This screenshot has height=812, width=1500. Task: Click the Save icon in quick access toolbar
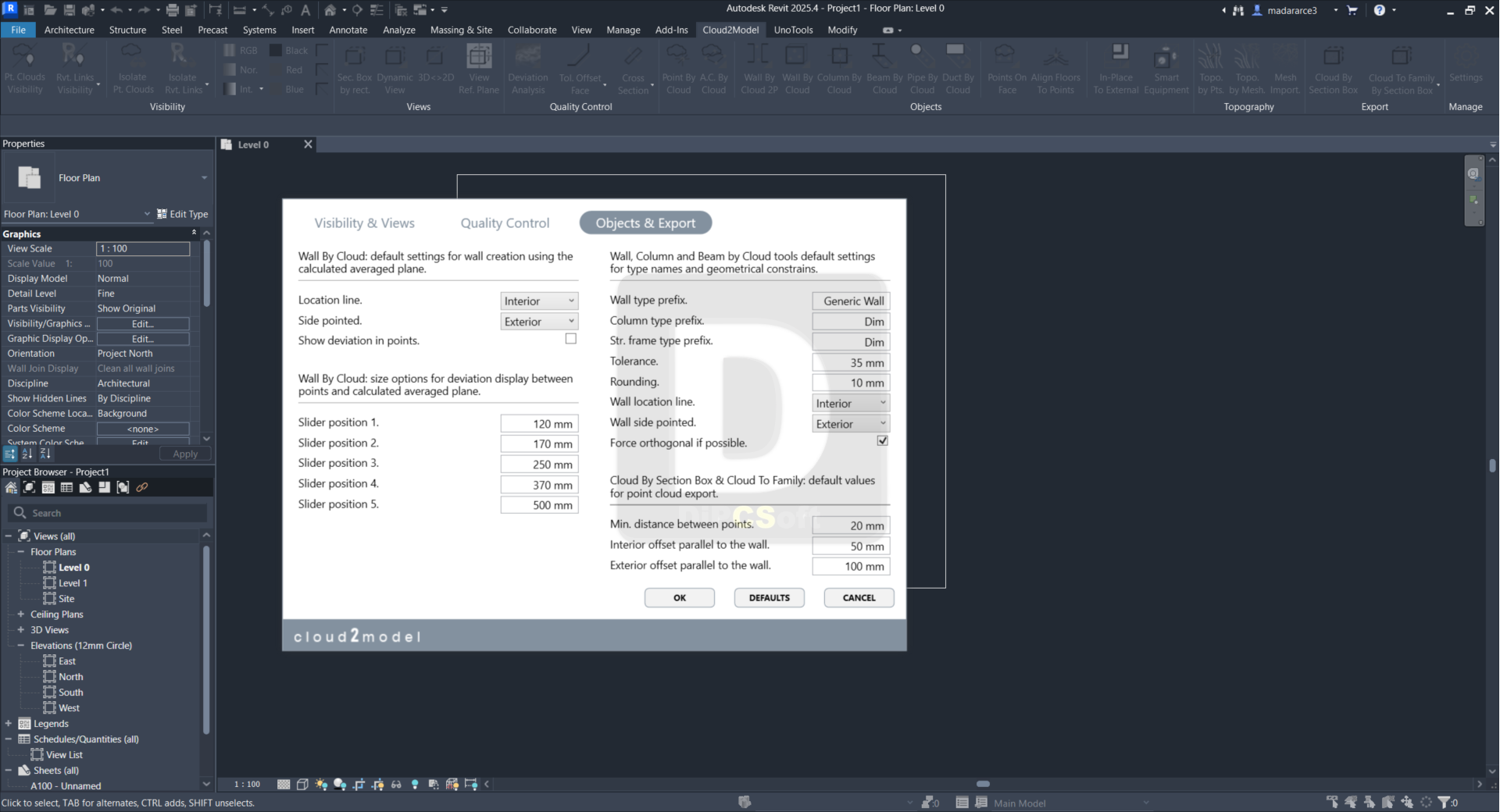tap(69, 10)
